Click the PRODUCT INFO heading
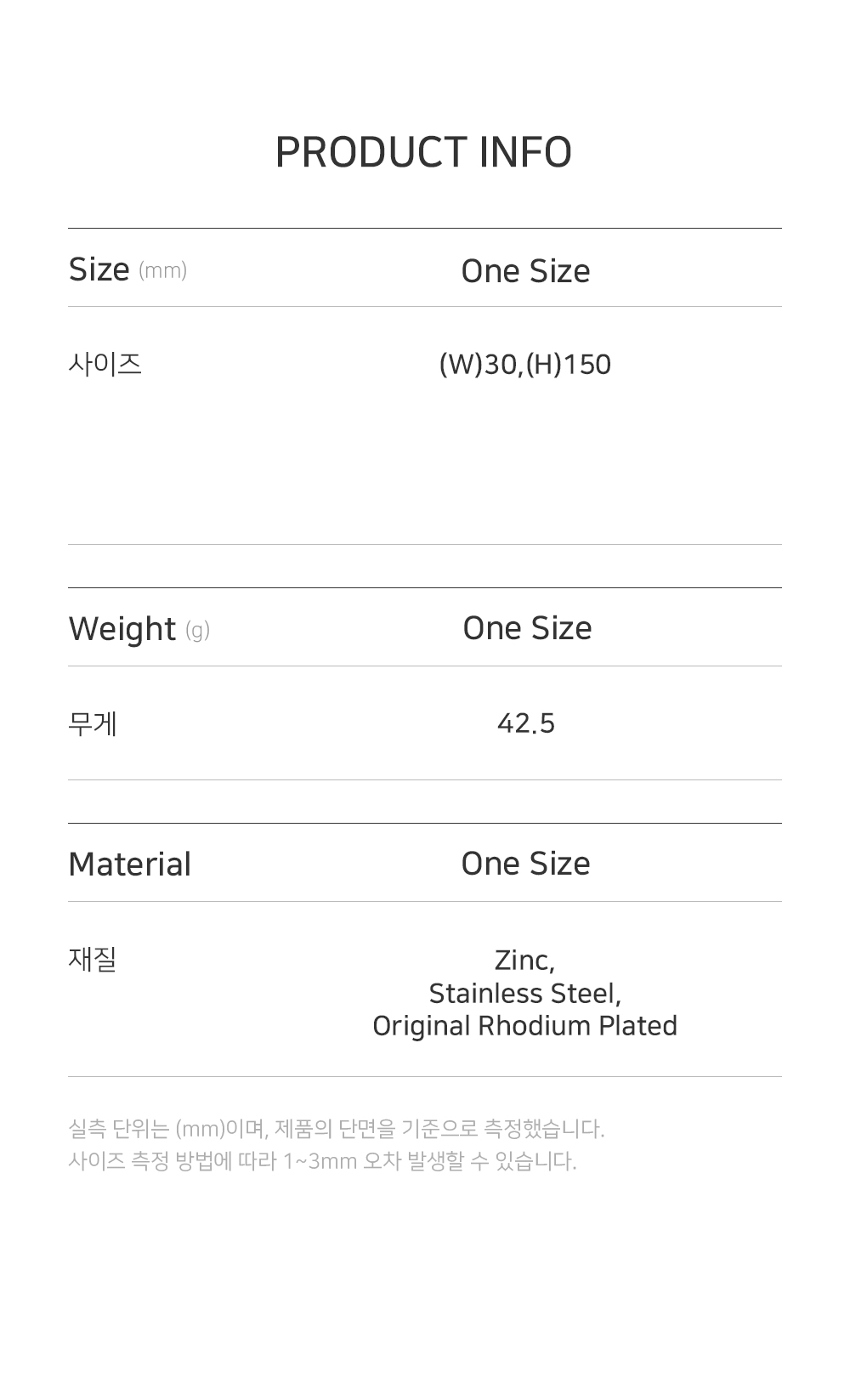 423,153
